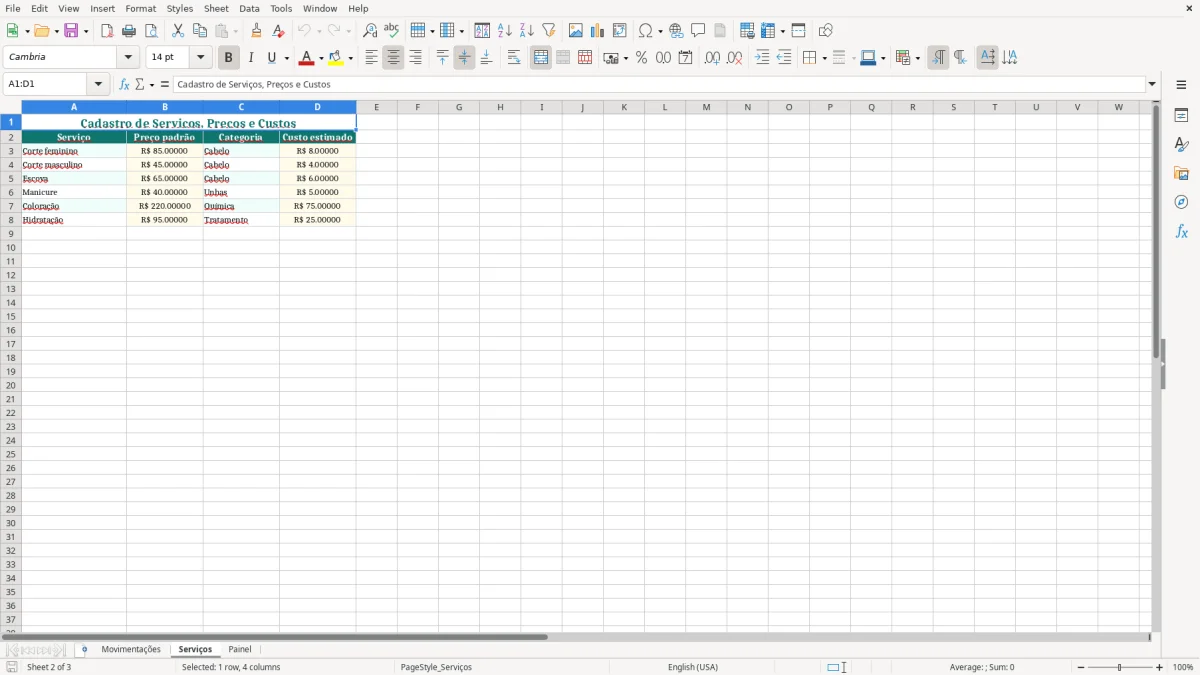The height and width of the screenshot is (675, 1200).
Task: Toggle Center Horizontally alignment
Action: coord(394,58)
